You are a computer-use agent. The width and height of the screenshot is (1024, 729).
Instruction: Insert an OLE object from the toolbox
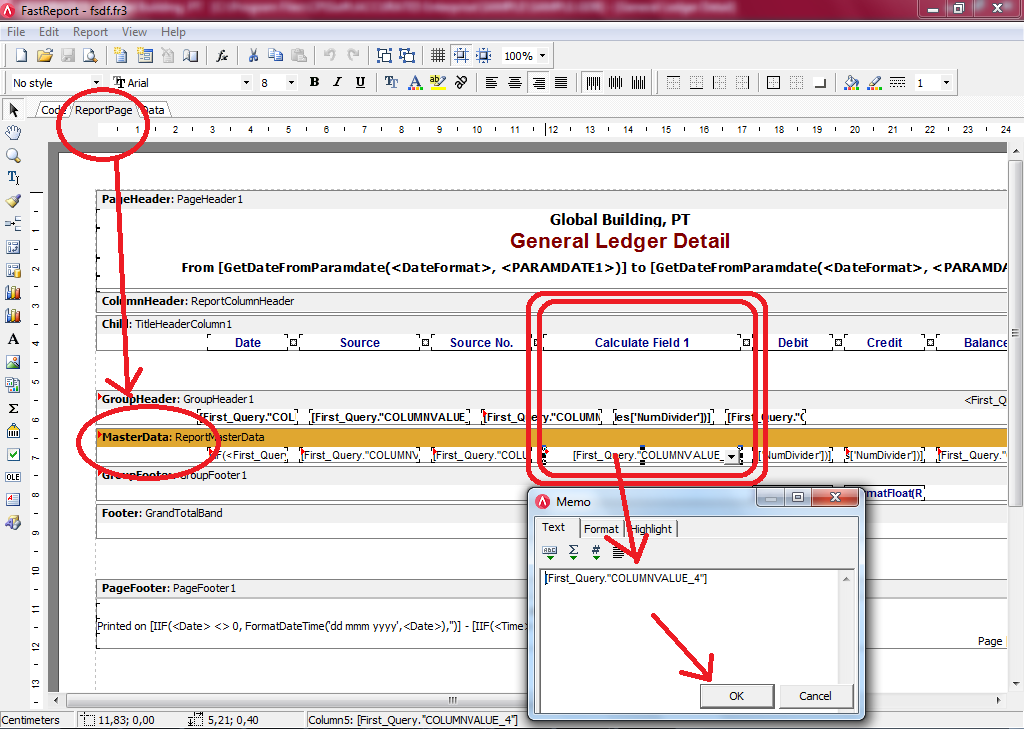click(13, 477)
